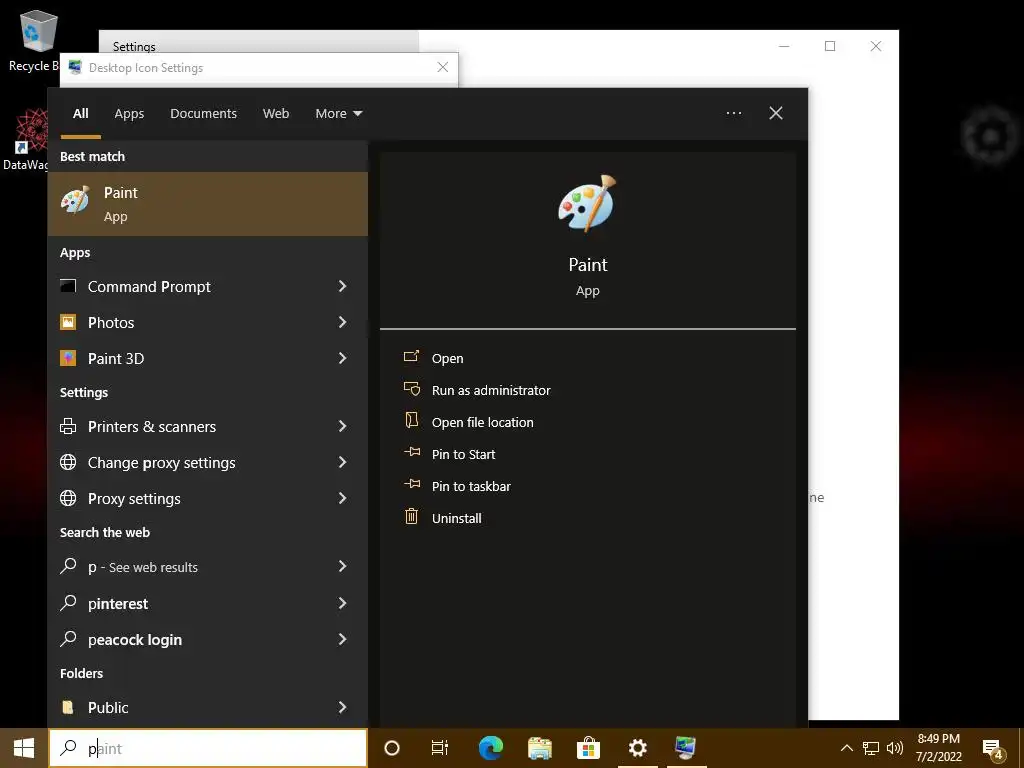Click the Pin to taskbar pin icon

[x=411, y=484]
